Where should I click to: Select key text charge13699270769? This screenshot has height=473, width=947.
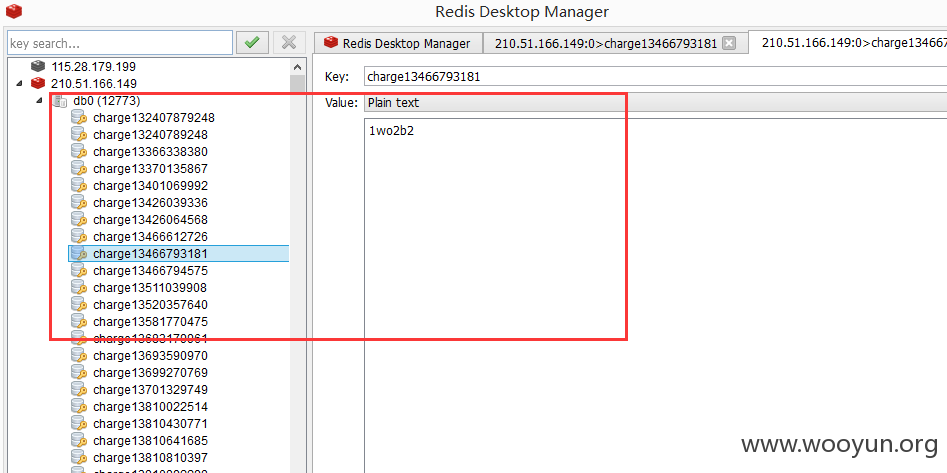tap(150, 372)
